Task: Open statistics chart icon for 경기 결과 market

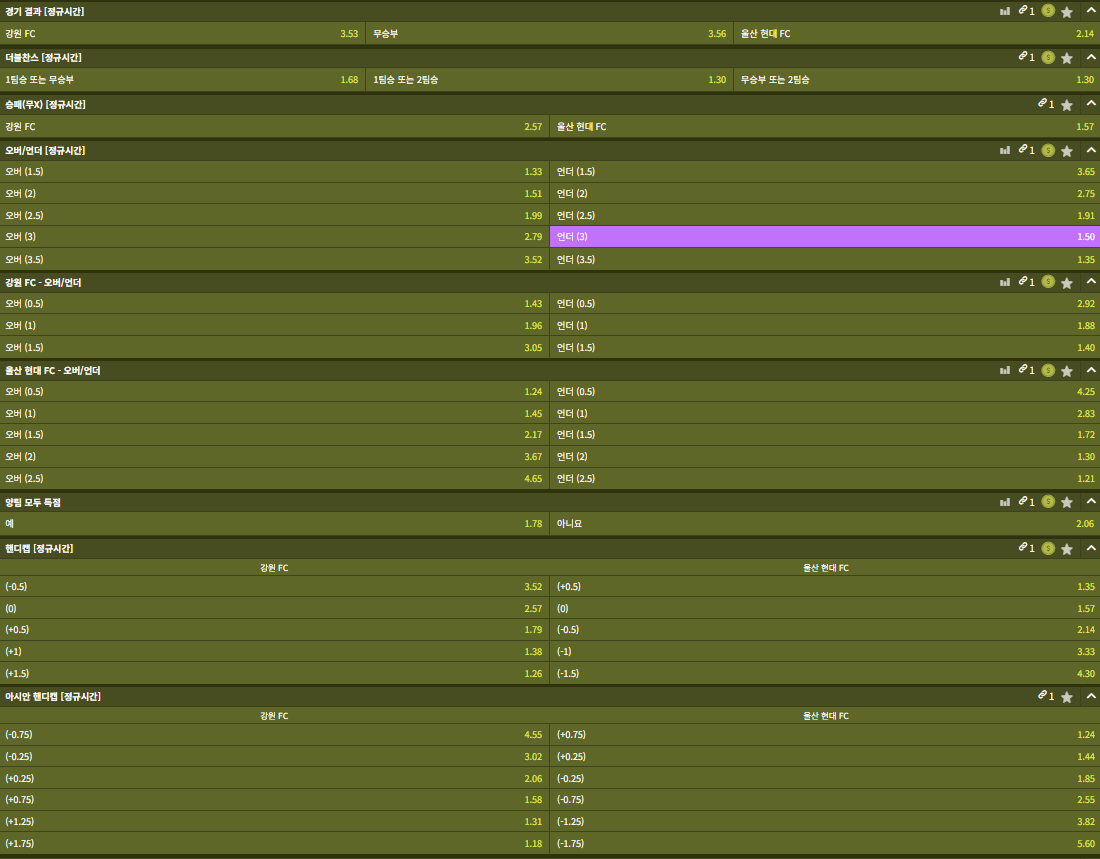Action: [1004, 11]
